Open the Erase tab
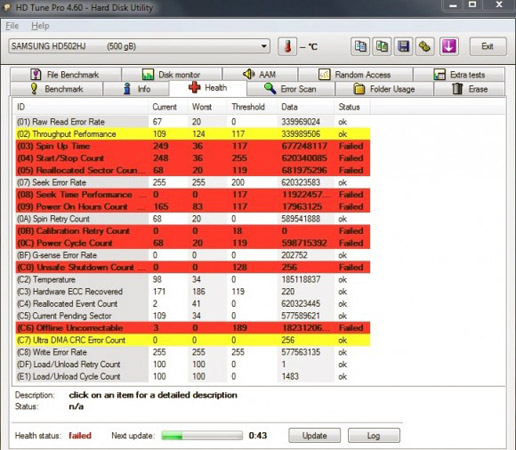The width and height of the screenshot is (516, 450). click(x=470, y=89)
